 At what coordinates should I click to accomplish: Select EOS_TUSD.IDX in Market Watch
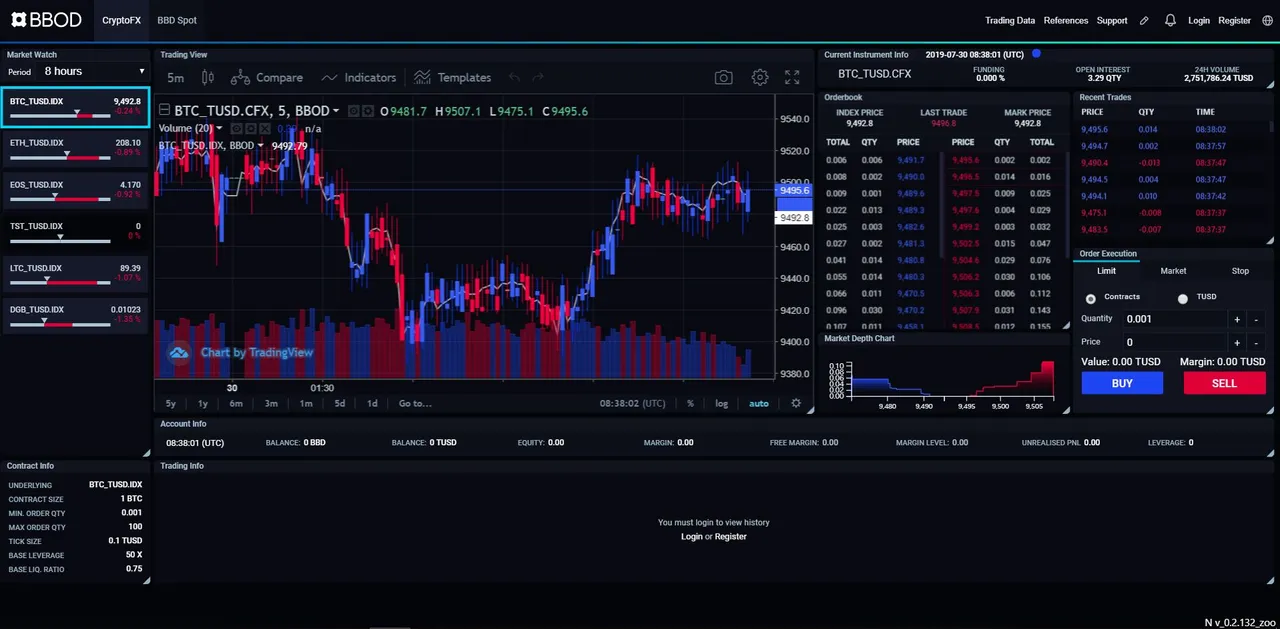76,190
